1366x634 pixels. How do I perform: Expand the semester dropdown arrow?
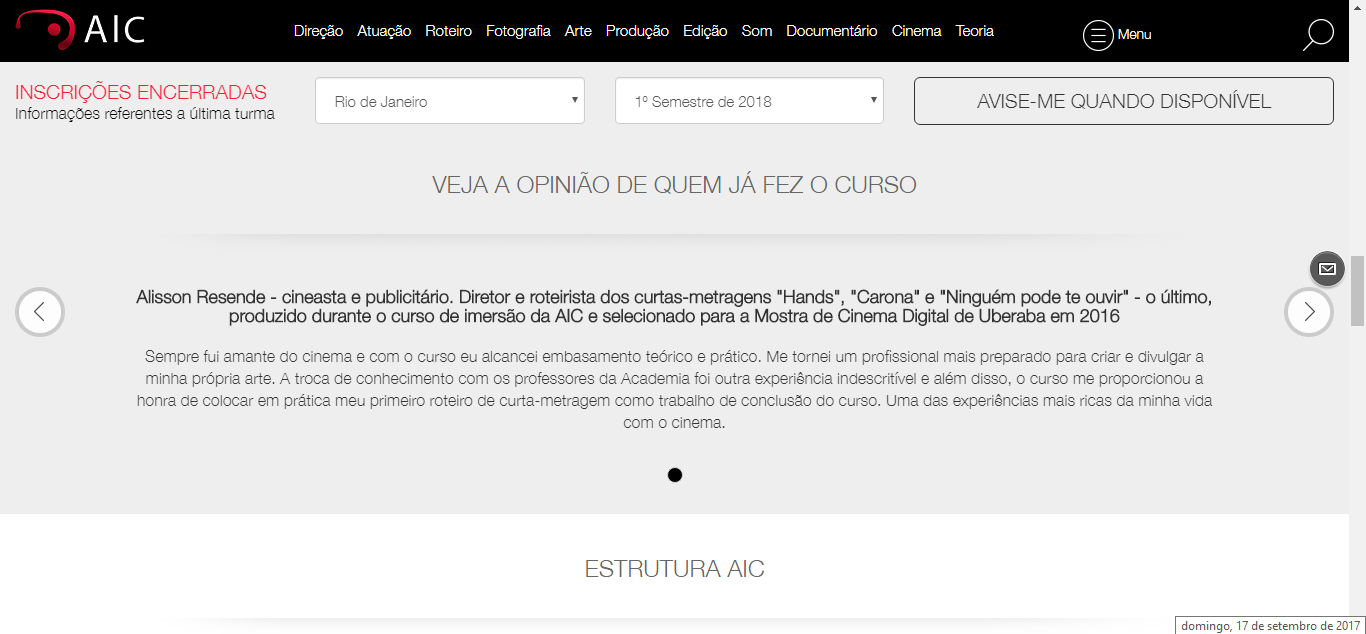point(874,100)
